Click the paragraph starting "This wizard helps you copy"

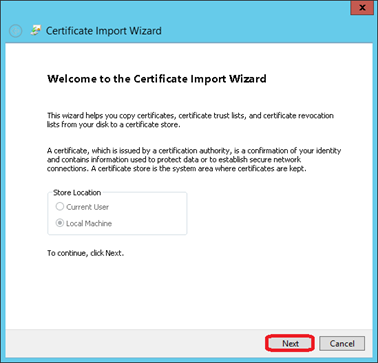[x=190, y=120]
